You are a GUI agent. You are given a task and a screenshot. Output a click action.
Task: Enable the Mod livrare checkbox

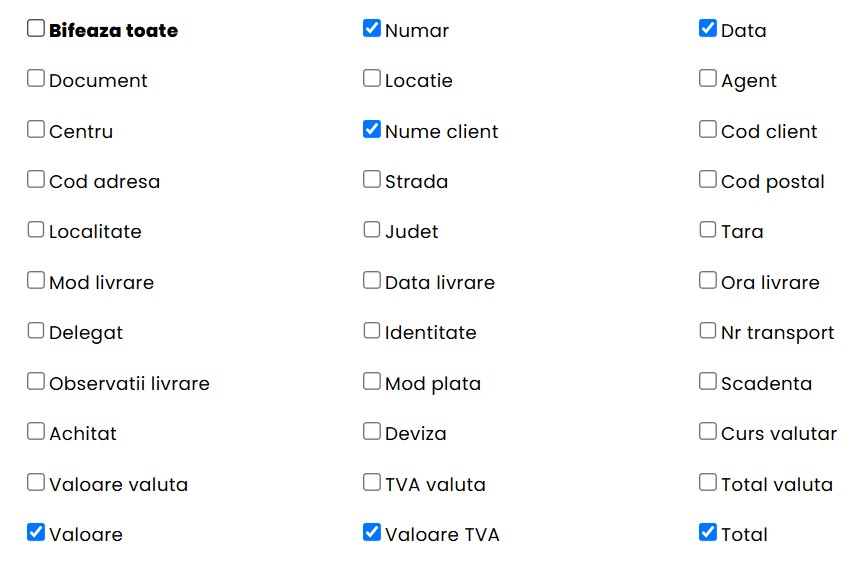point(36,281)
